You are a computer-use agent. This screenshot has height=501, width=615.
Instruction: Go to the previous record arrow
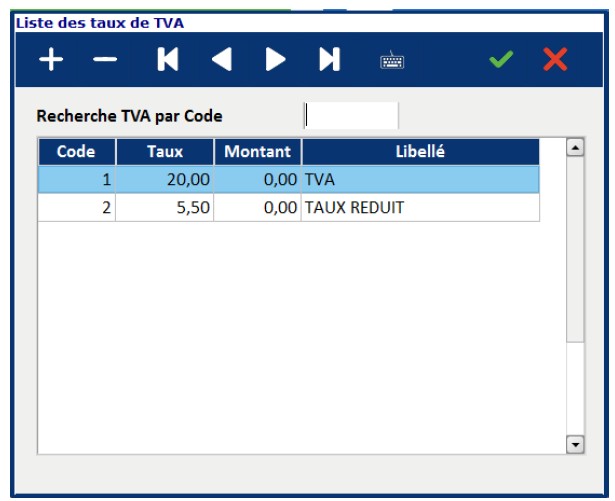click(221, 61)
